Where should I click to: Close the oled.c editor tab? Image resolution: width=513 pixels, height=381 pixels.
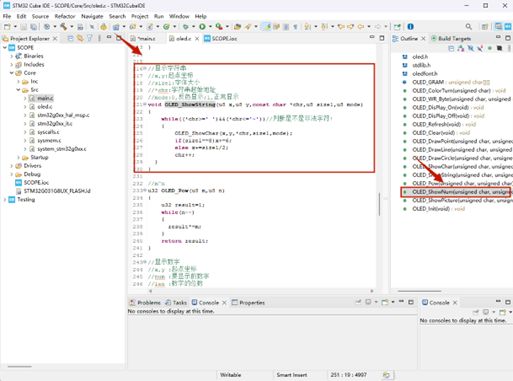click(x=197, y=39)
